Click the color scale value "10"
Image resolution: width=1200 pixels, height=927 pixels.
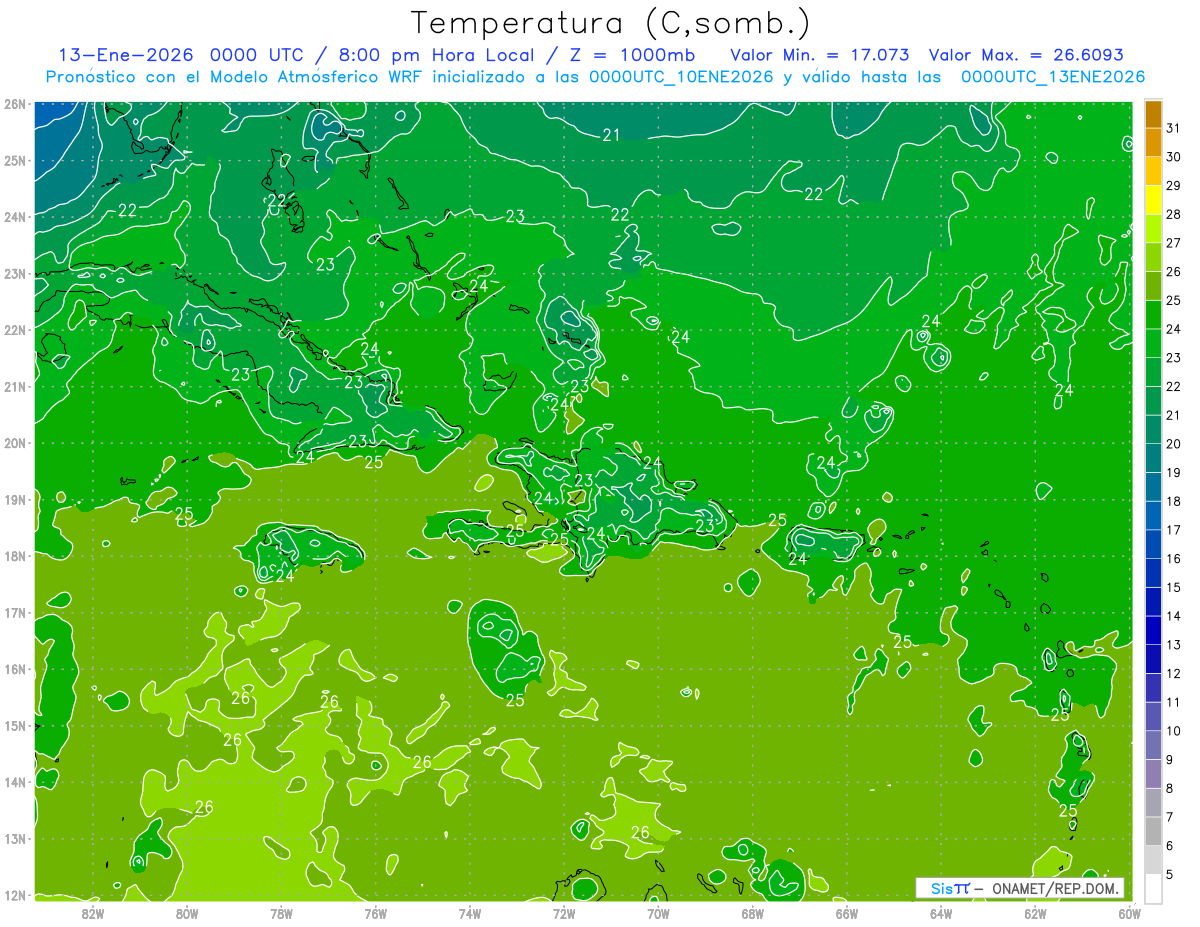[1173, 730]
